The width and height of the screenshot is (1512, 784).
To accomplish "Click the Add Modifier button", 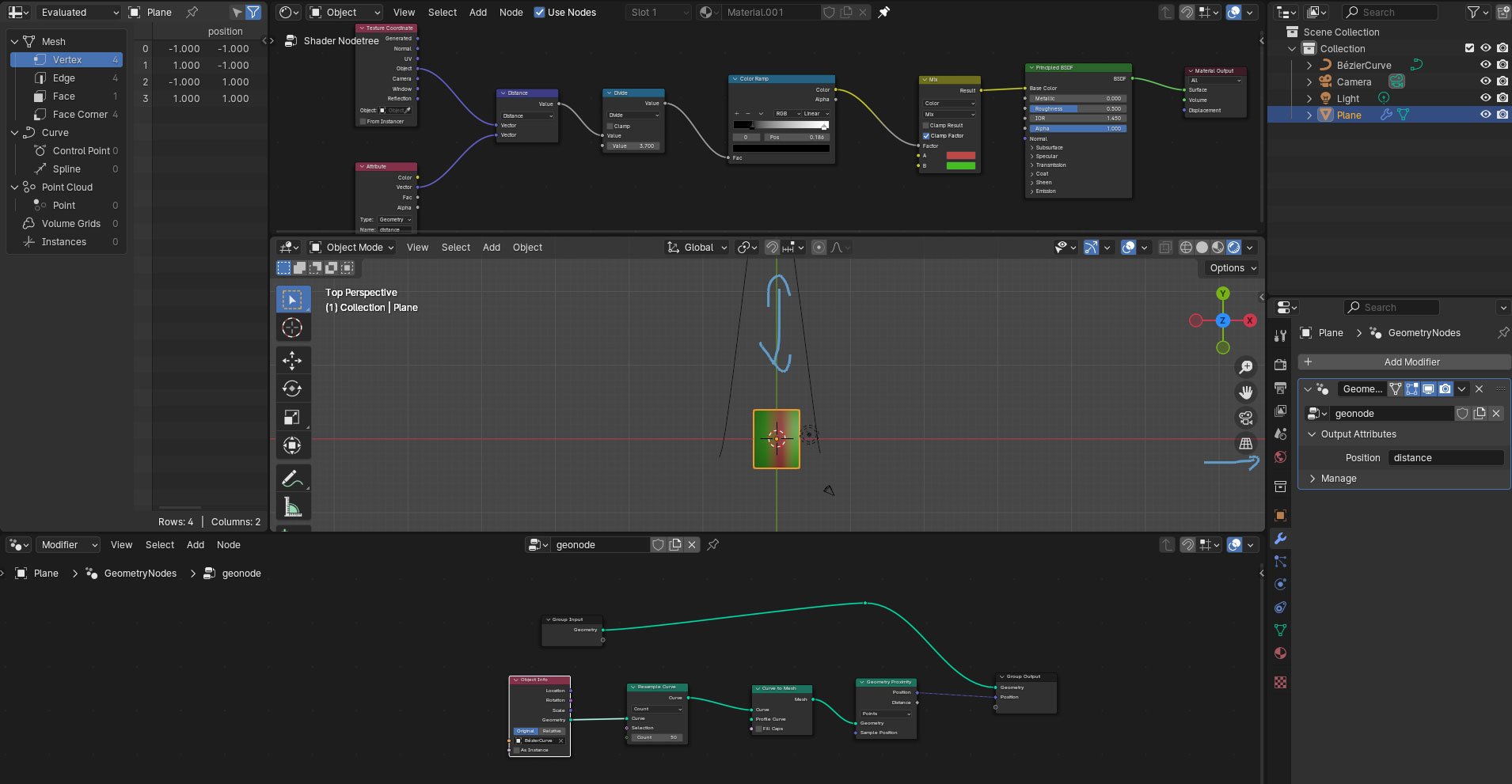I will point(1411,362).
